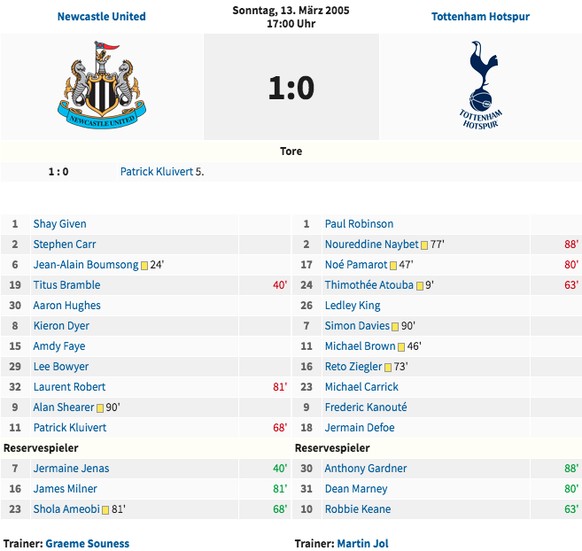The height and width of the screenshot is (551, 582).
Task: Open James Milner's player page
Action: [65, 489]
